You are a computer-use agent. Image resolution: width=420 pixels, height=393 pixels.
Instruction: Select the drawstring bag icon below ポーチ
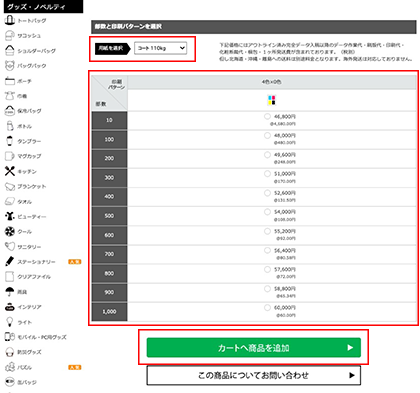(x=10, y=96)
